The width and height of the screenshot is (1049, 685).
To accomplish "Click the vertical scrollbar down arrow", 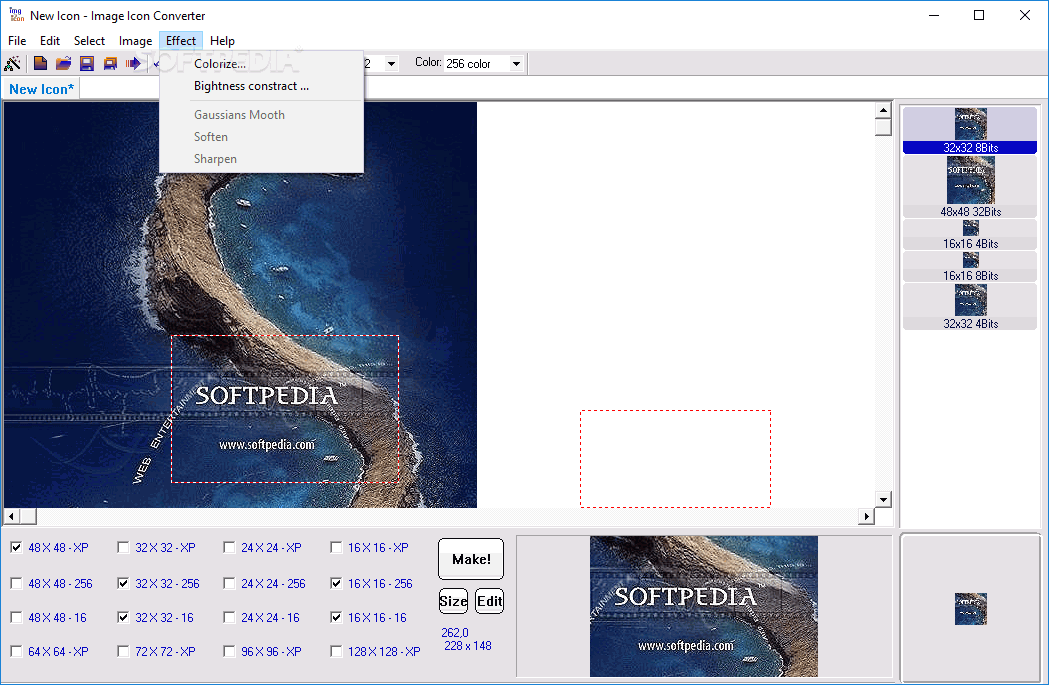I will pyautogui.click(x=883, y=500).
